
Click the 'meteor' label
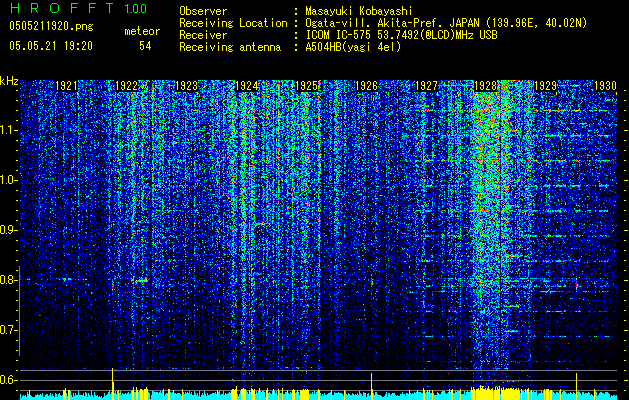[x=142, y=31]
